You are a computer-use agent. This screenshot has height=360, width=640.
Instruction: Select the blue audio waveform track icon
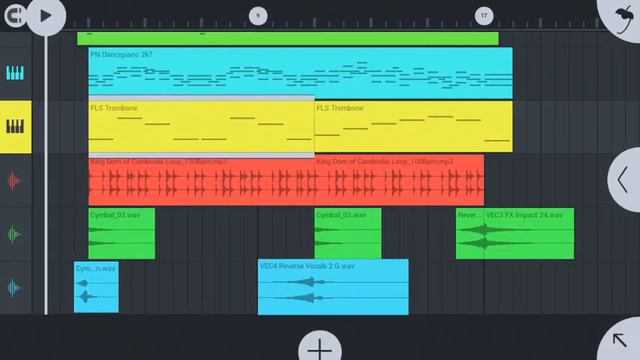point(16,288)
